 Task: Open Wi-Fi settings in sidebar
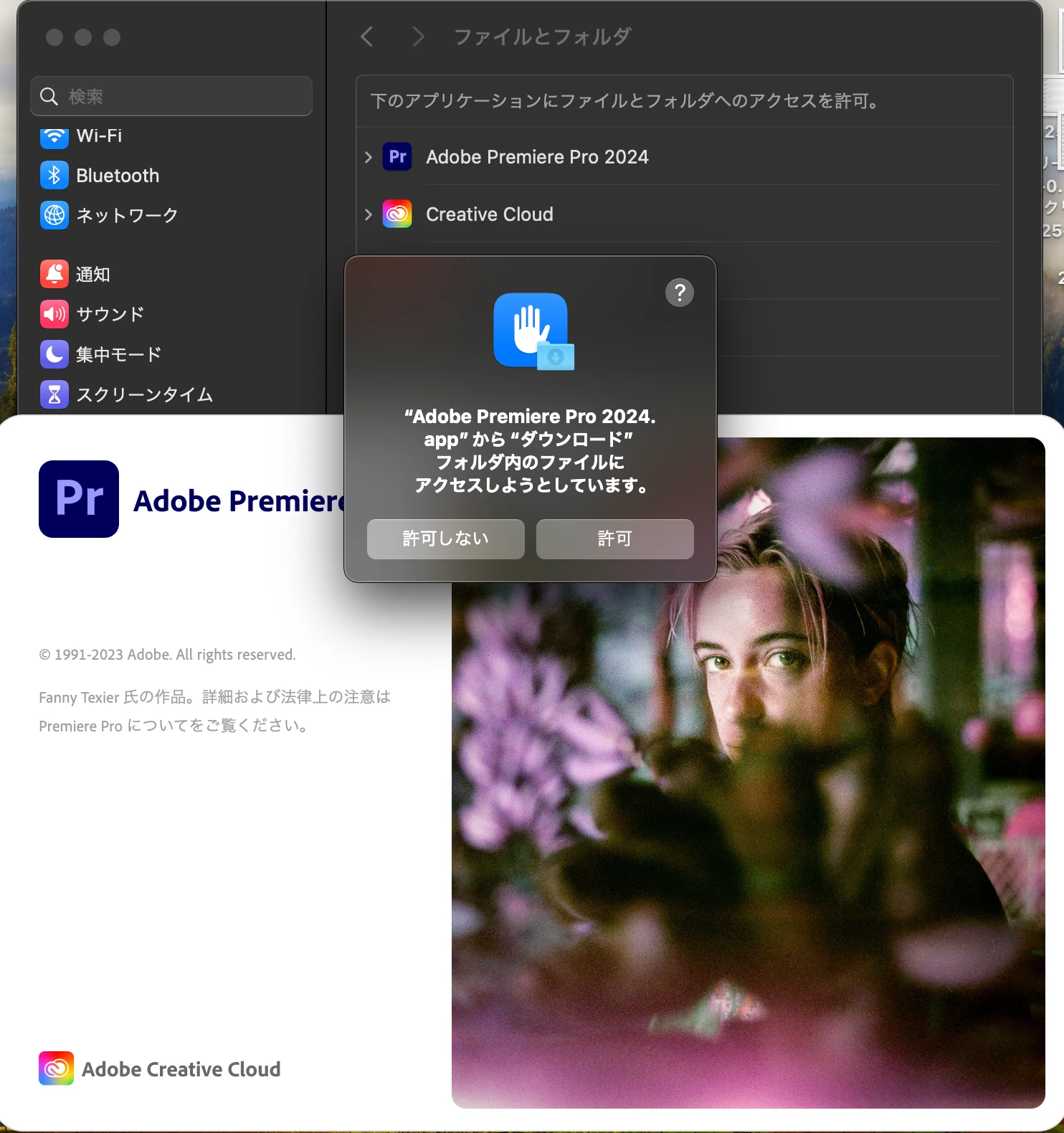pos(98,136)
